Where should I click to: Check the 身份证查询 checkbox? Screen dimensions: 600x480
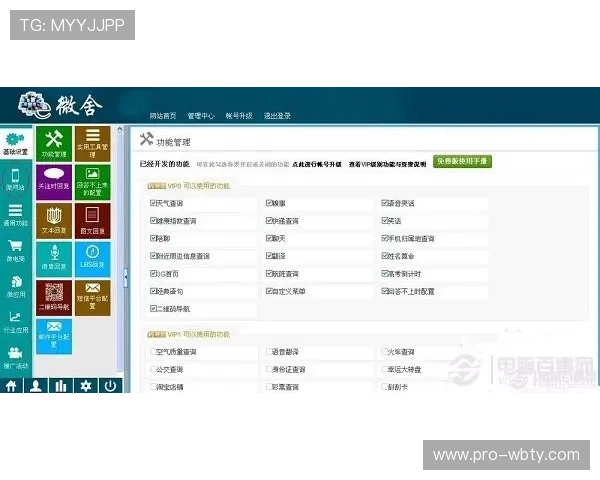[x=269, y=369]
